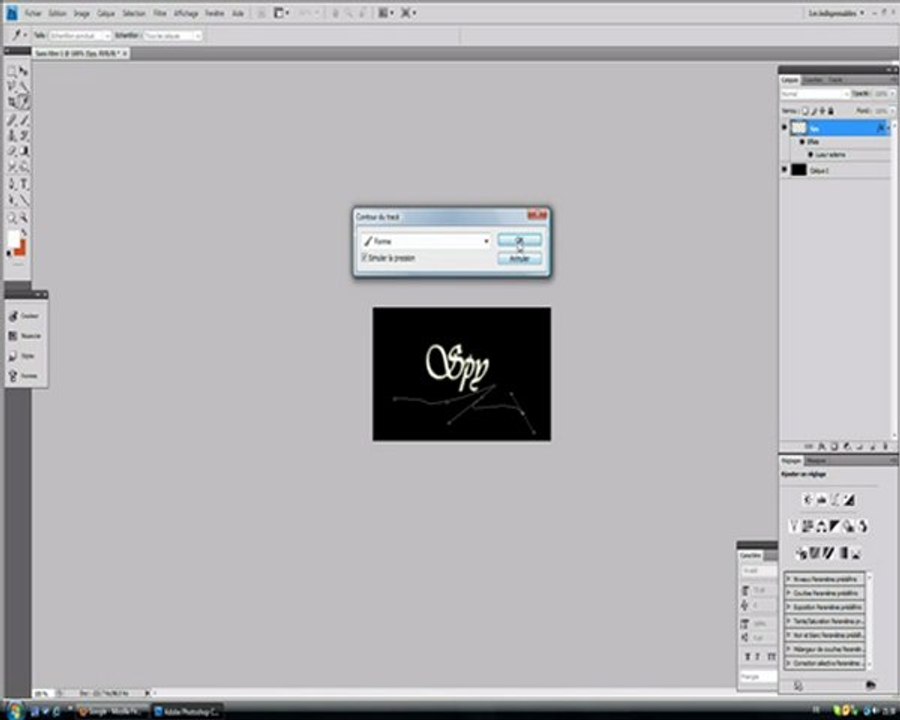Screen dimensions: 900x720
Task: Open the layer blend mode Normal dropdown
Action: point(815,94)
